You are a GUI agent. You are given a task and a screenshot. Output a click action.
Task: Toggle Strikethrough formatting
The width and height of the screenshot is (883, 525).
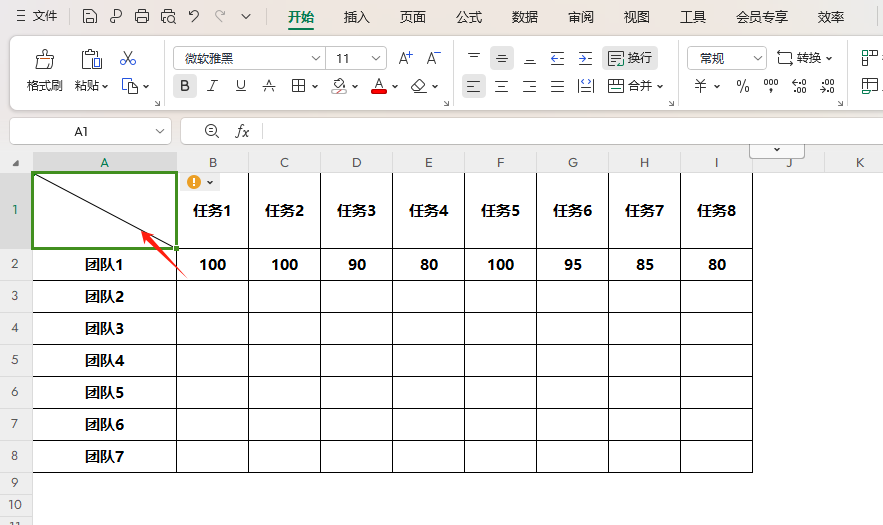pos(269,86)
